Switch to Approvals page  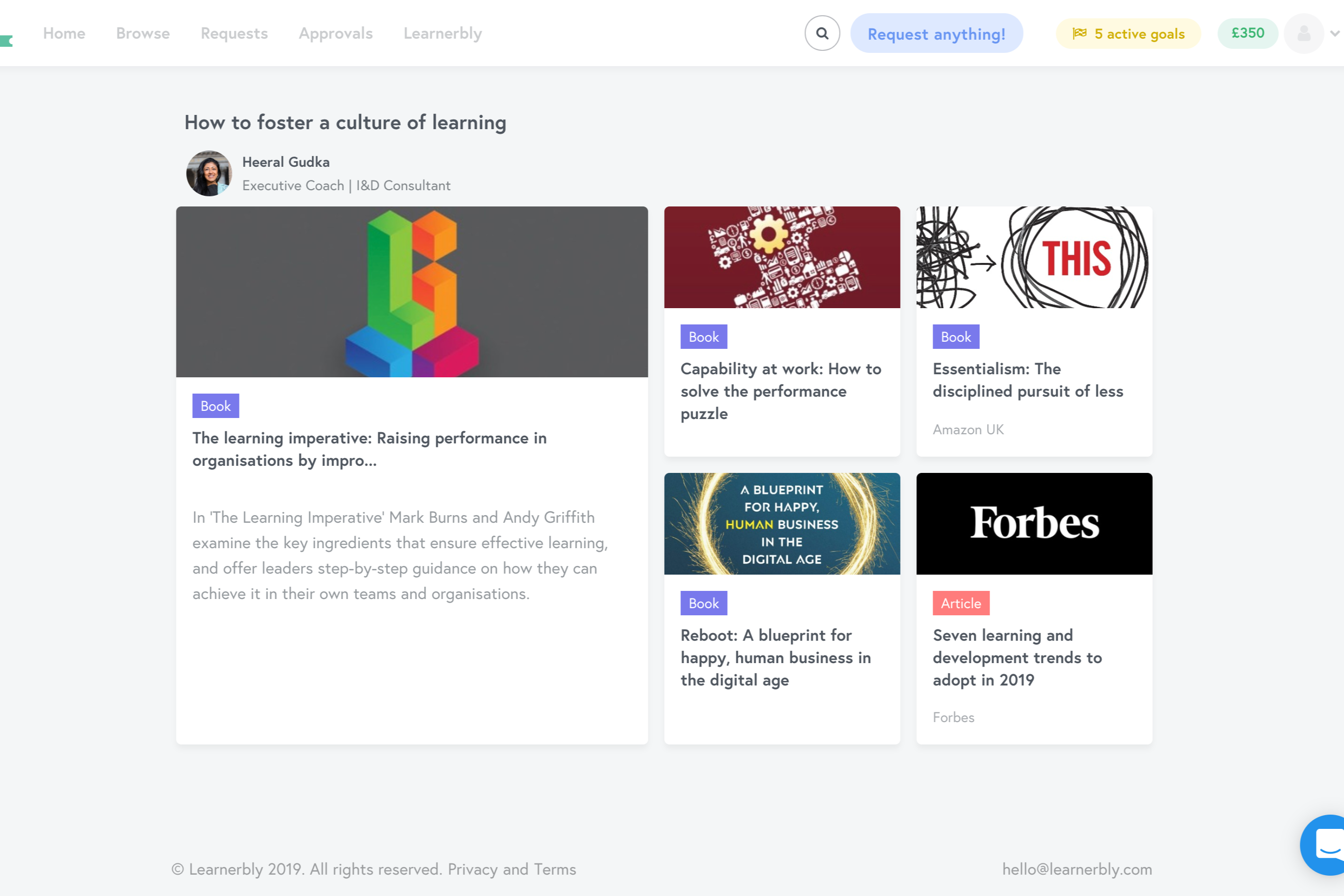(x=336, y=33)
